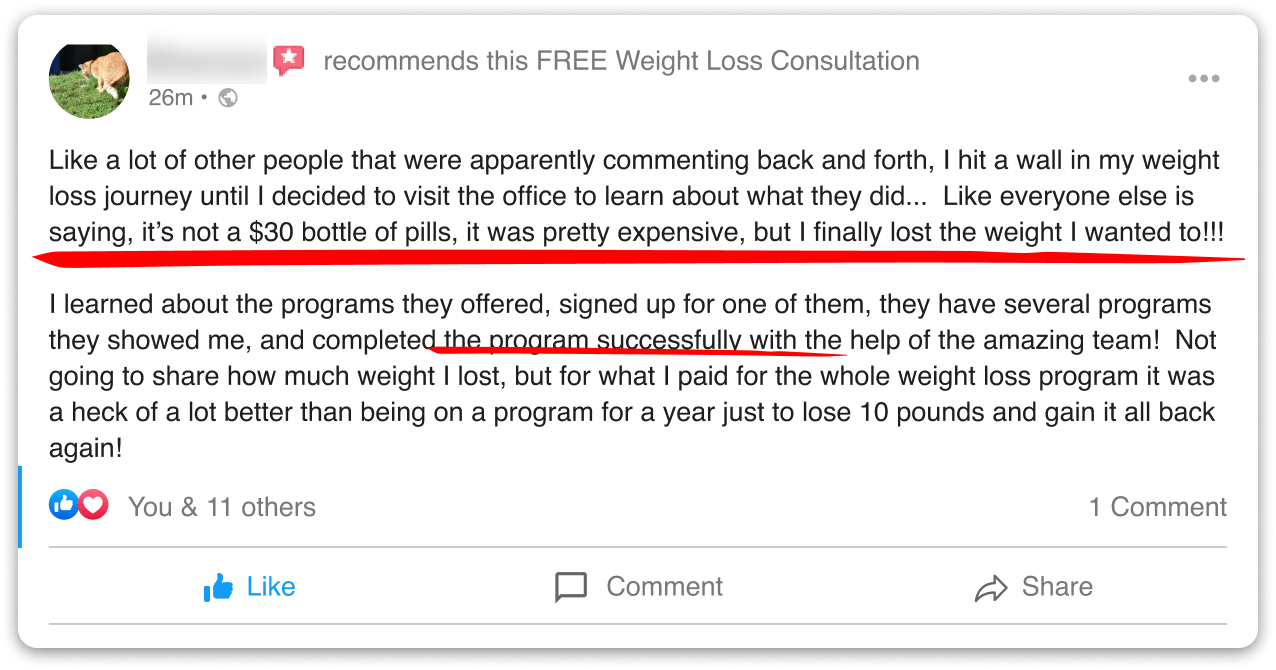Viewport: 1276px width, 670px height.
Task: View the "You & 11 others" reactions list
Action: 221,507
